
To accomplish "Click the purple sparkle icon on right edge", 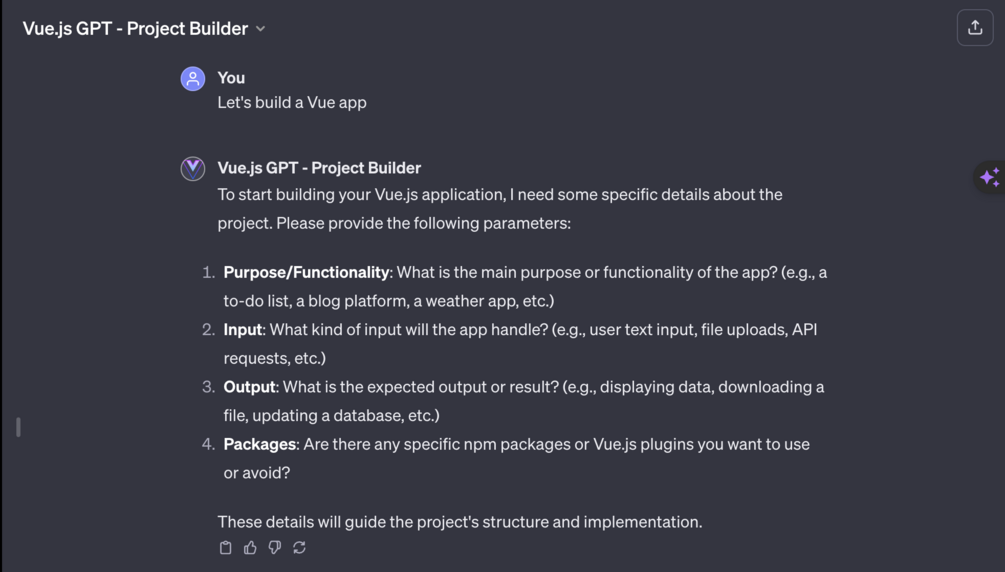I will pyautogui.click(x=989, y=177).
